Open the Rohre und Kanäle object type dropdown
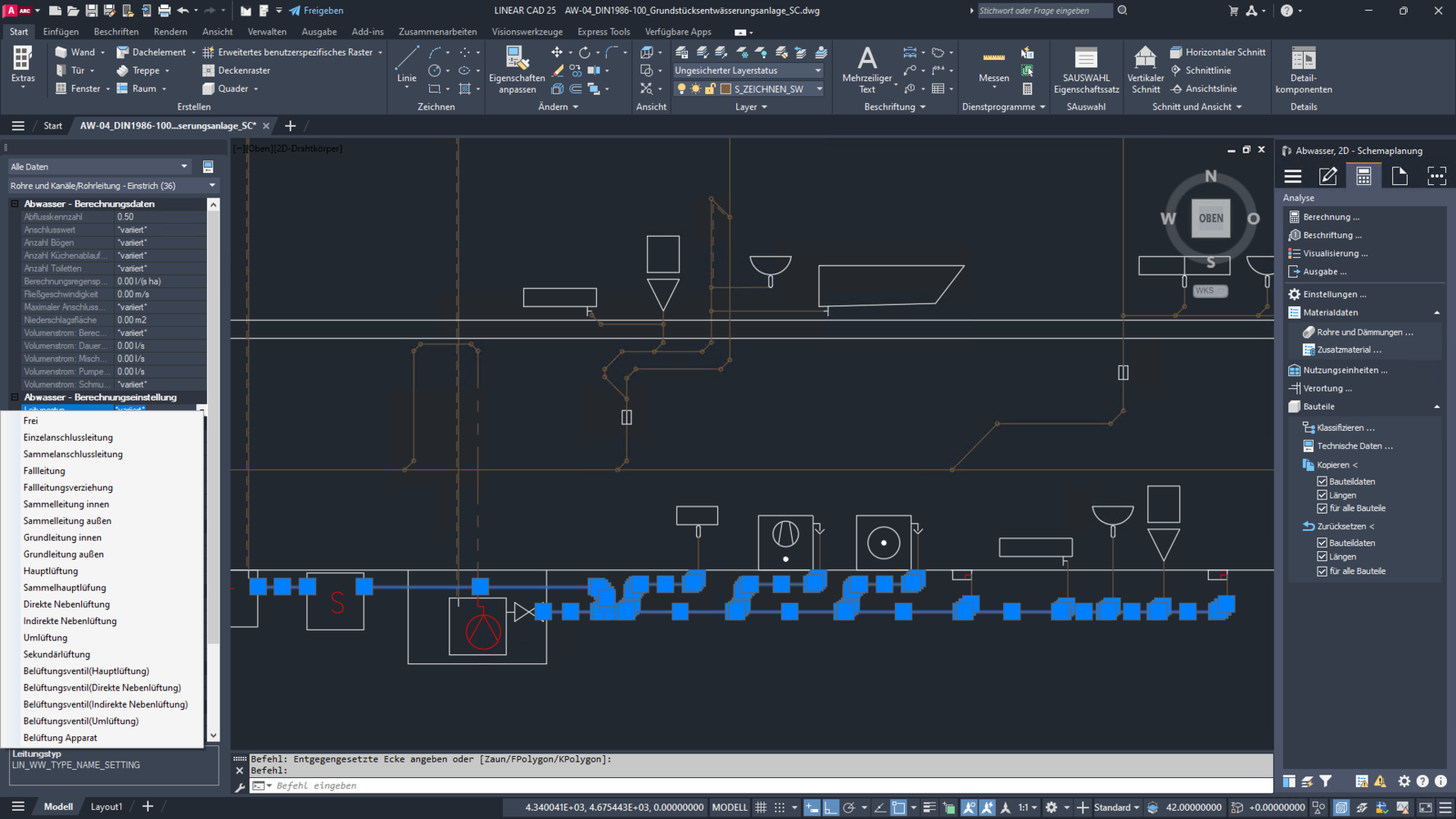The width and height of the screenshot is (1456, 819). [113, 186]
